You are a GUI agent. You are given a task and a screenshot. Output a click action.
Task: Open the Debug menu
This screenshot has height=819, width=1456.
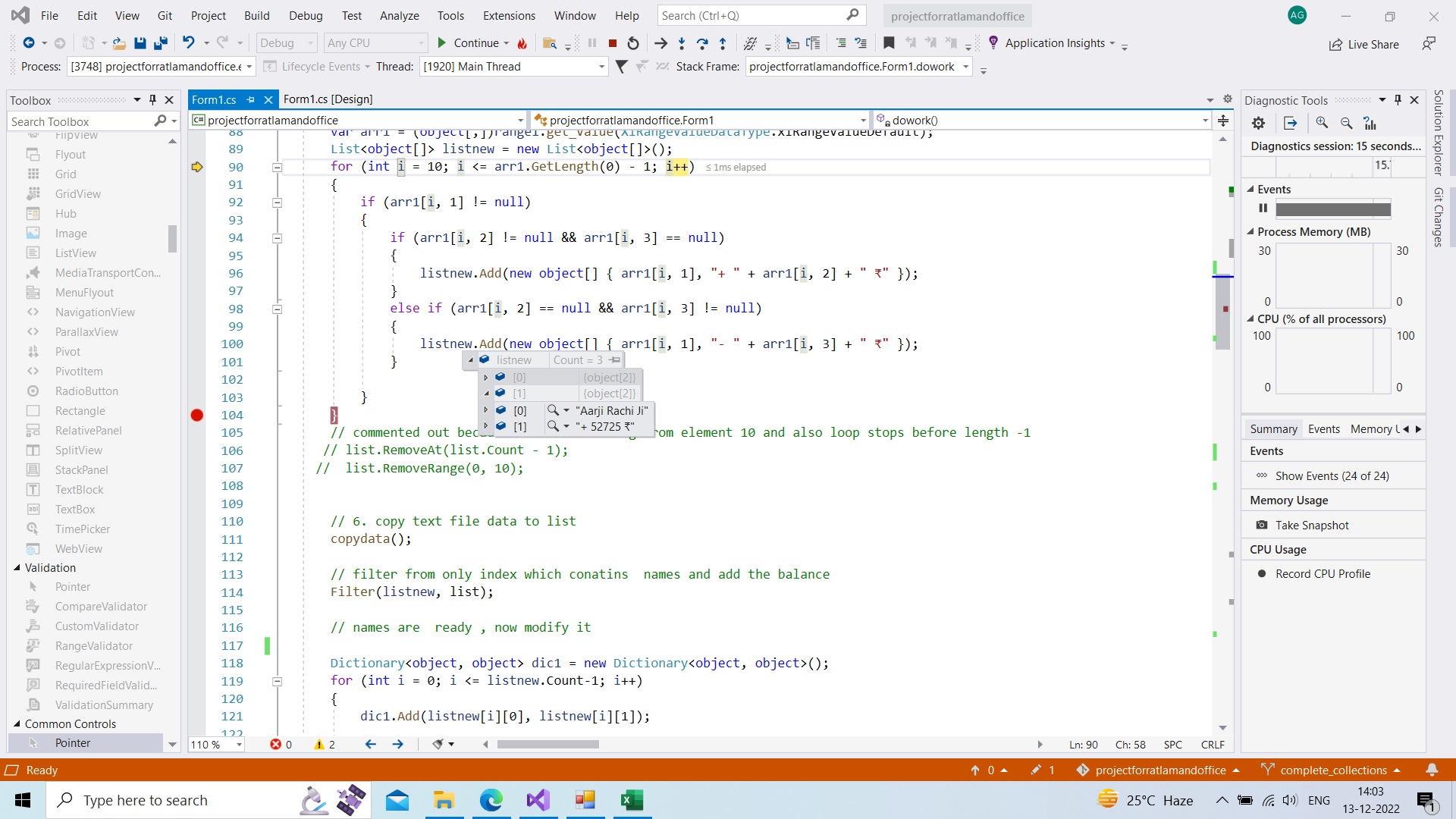click(x=305, y=15)
